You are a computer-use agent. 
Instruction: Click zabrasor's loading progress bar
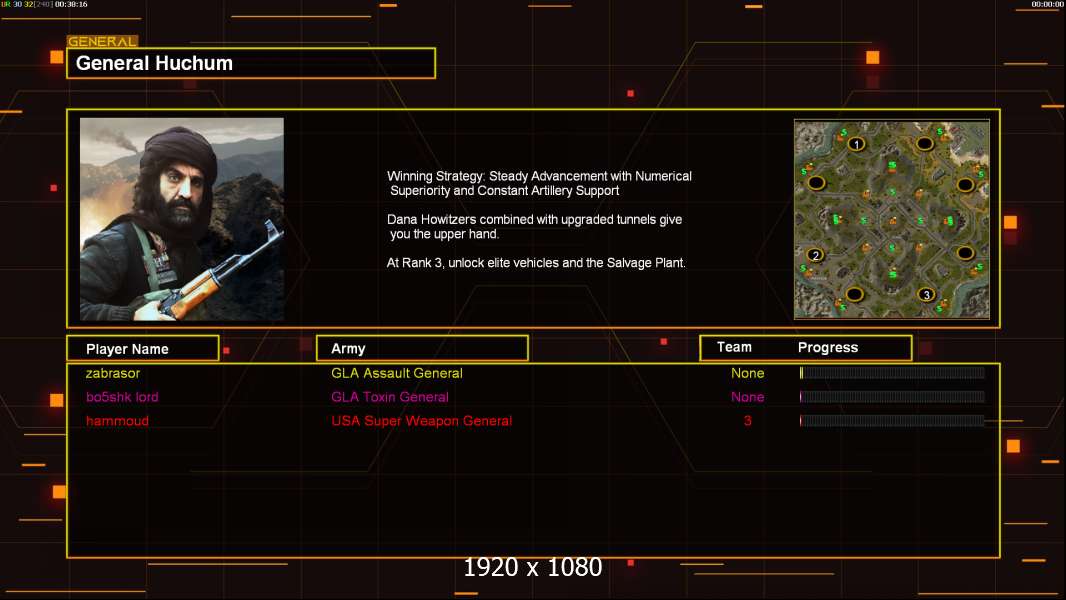point(892,372)
